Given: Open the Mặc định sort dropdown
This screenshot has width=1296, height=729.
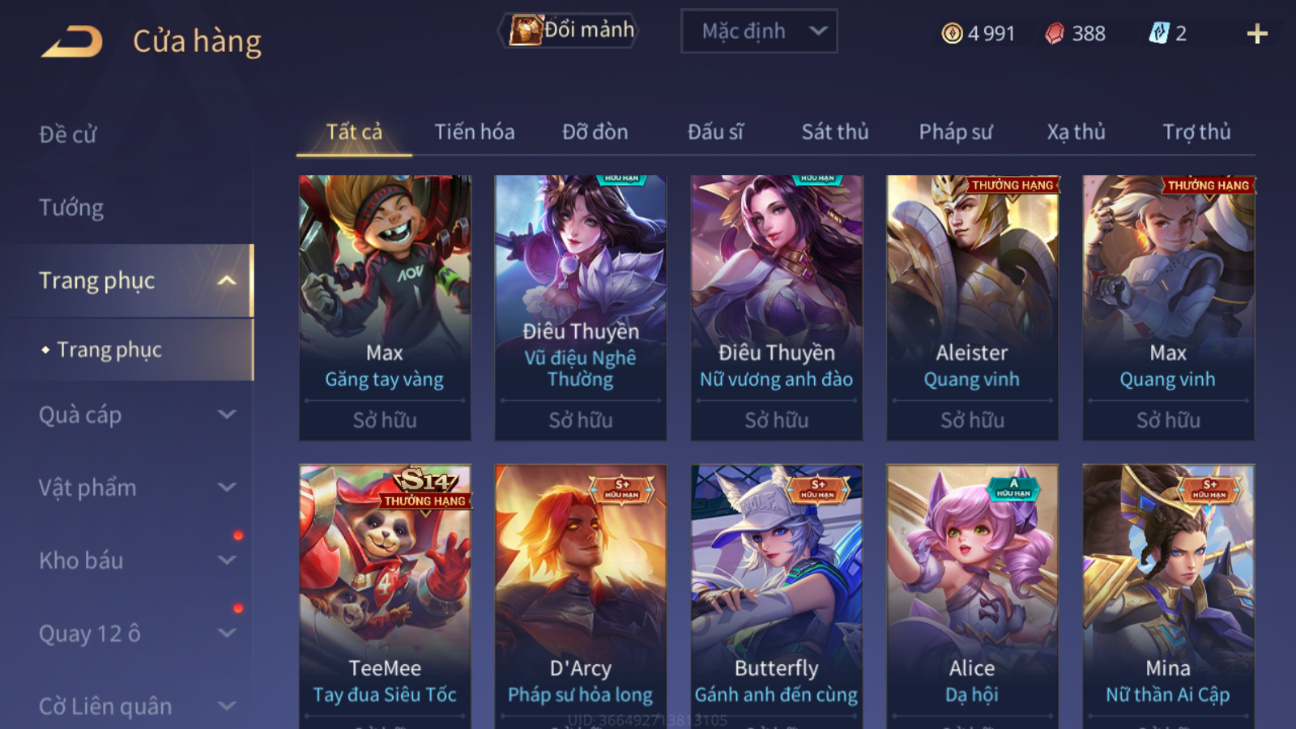Looking at the screenshot, I should [x=759, y=32].
